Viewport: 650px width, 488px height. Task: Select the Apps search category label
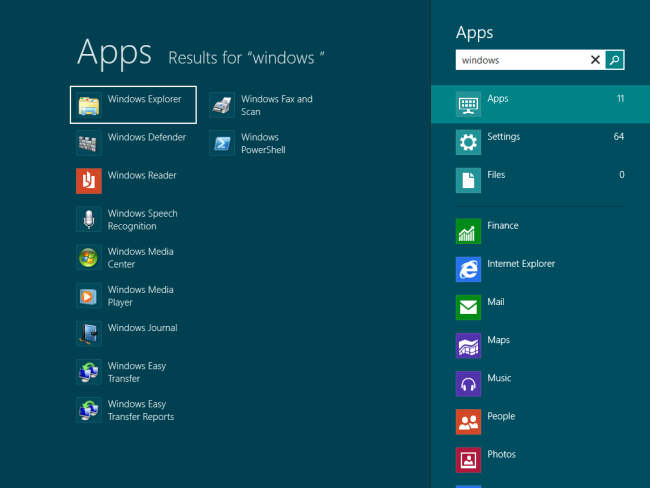pos(498,99)
